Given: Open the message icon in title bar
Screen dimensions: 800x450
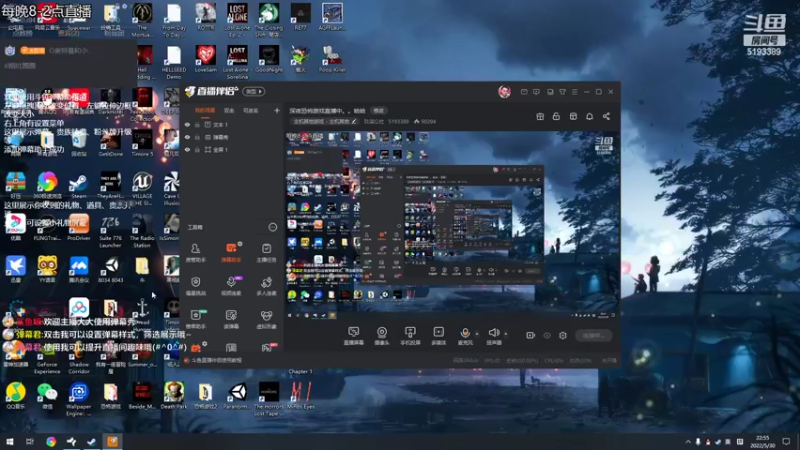Looking at the screenshot, I should [524, 92].
